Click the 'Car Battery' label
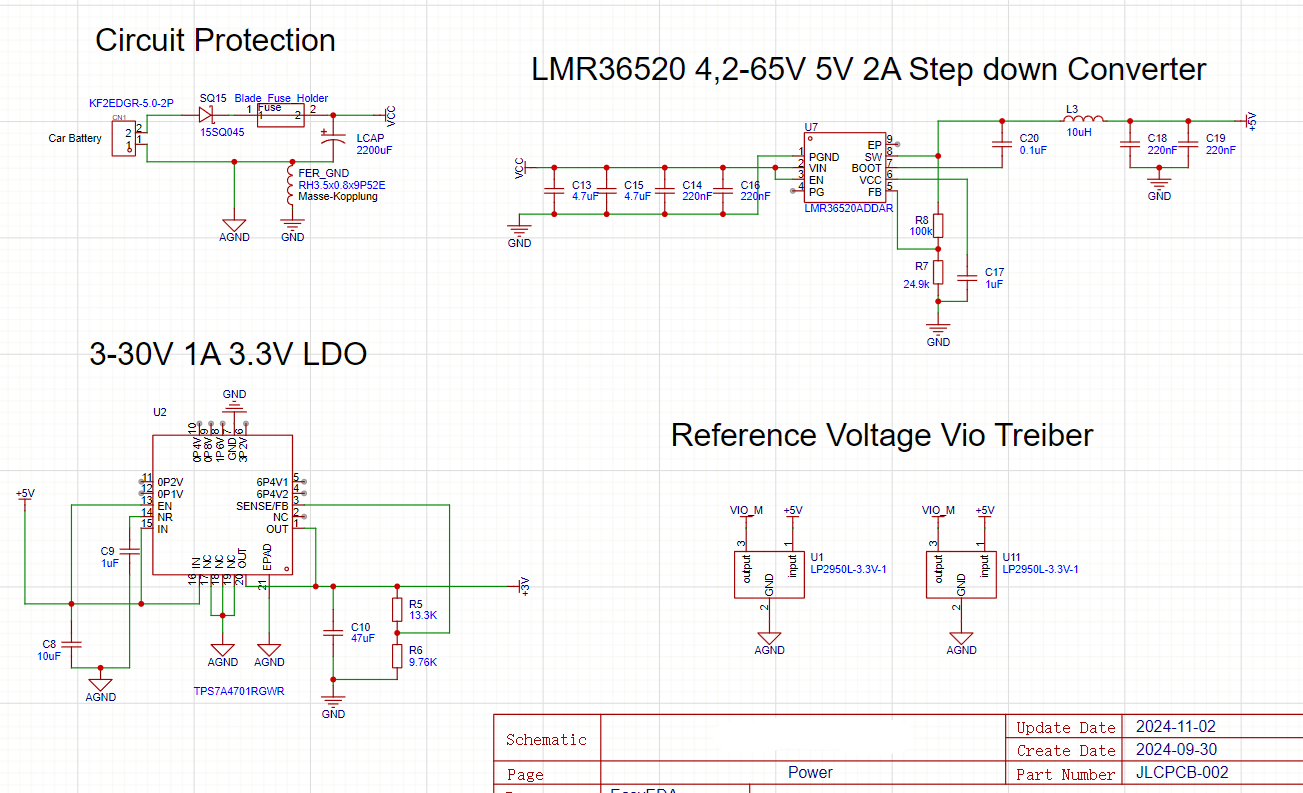Viewport: 1303px width, 793px height. coord(75,138)
